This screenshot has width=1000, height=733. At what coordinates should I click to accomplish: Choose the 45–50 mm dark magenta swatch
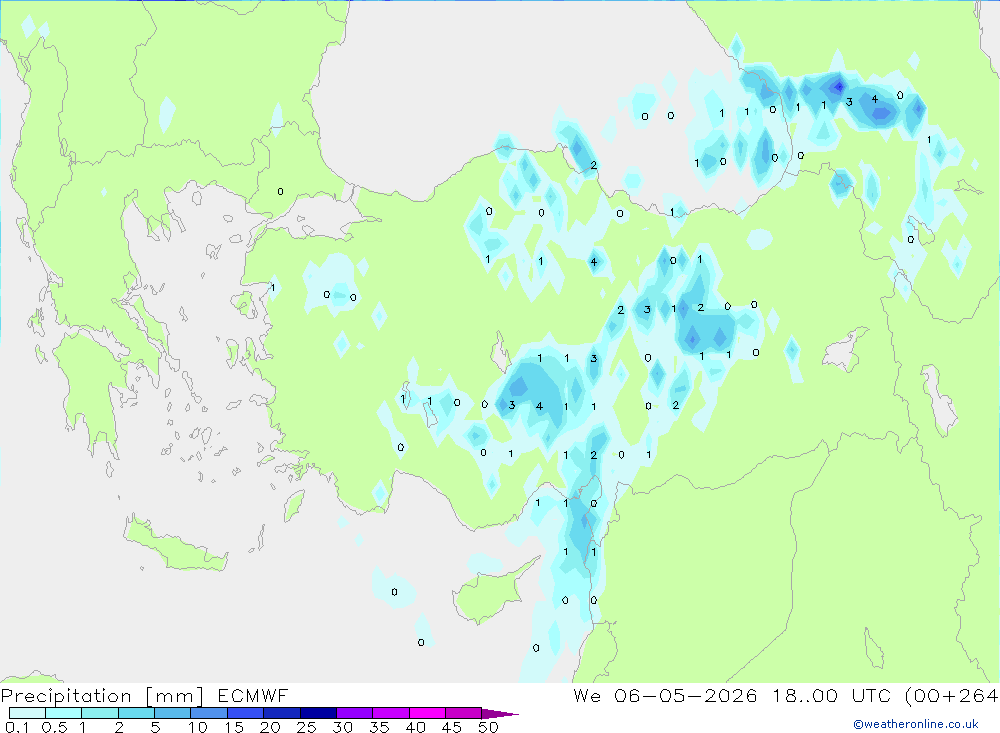[x=464, y=713]
